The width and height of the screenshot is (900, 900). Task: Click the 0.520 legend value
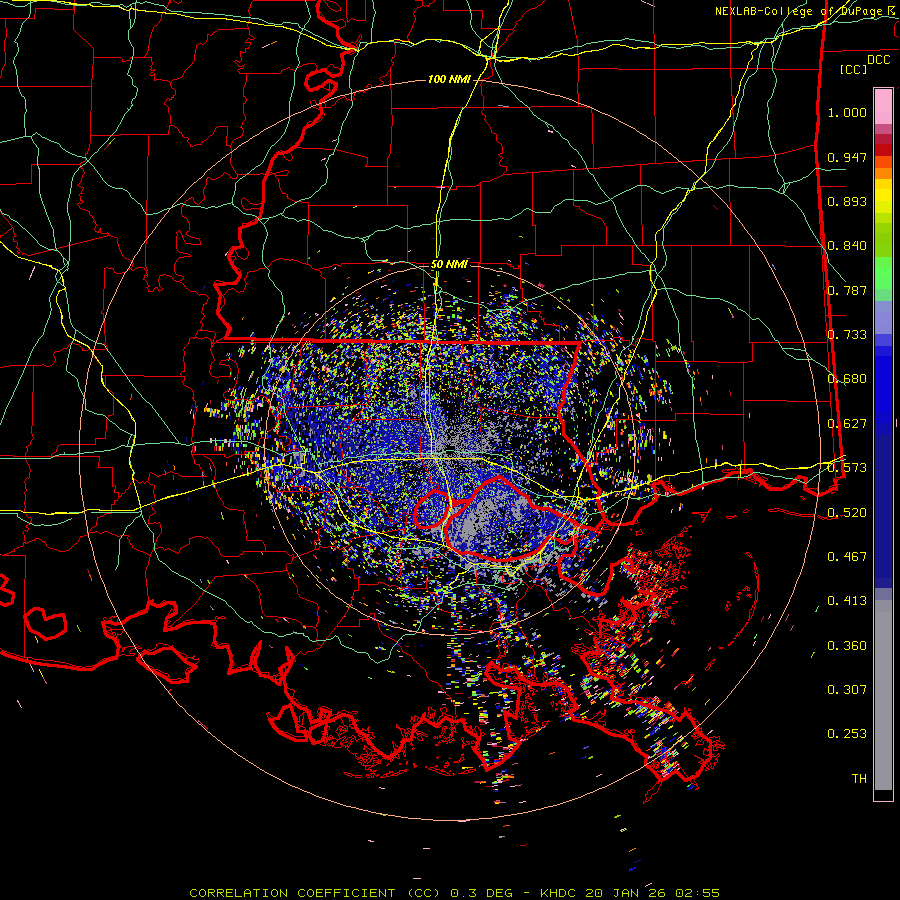pyautogui.click(x=847, y=512)
